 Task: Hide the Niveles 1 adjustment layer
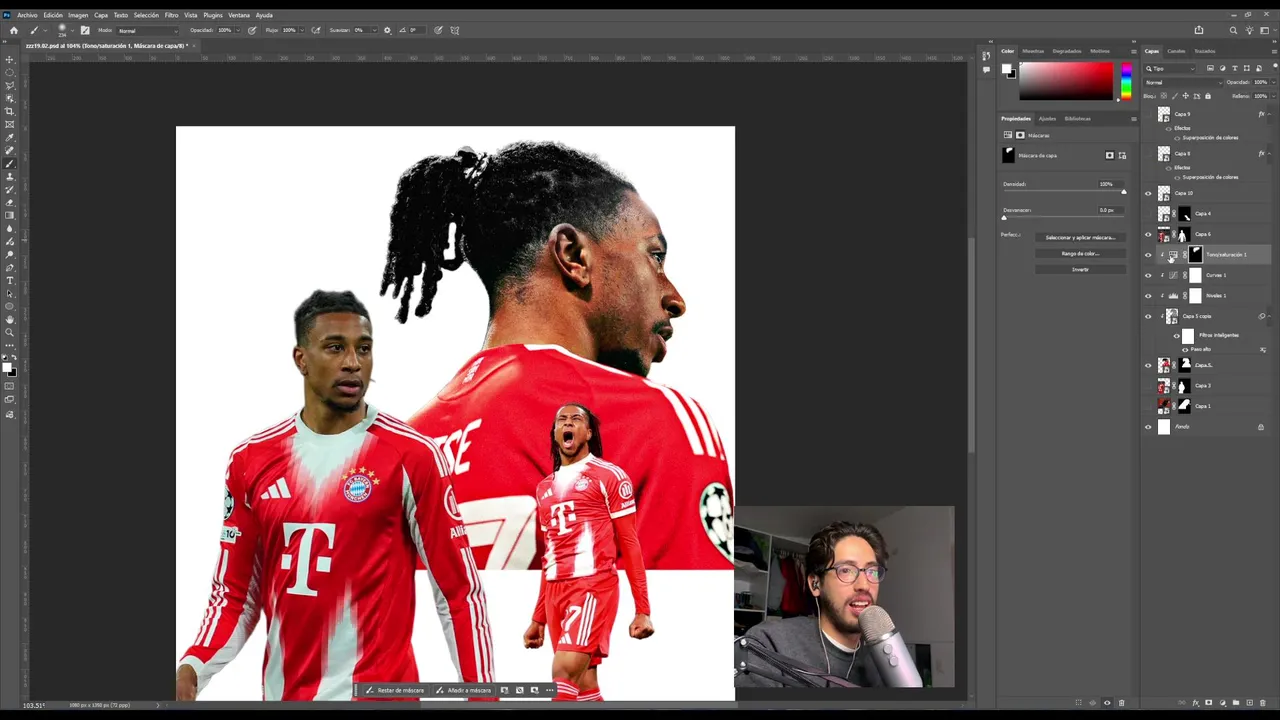[x=1148, y=296]
